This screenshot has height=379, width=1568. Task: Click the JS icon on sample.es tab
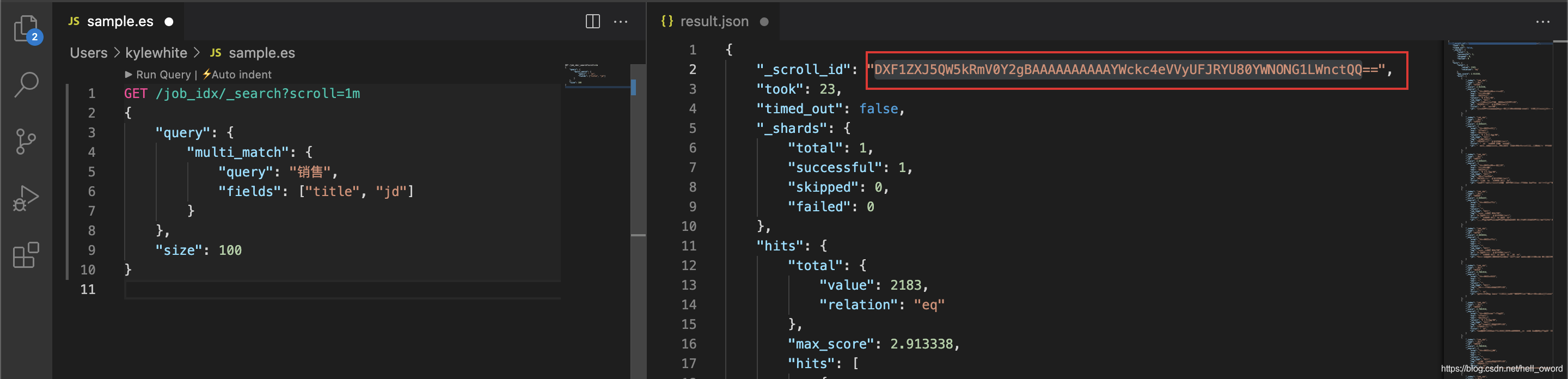pyautogui.click(x=73, y=21)
